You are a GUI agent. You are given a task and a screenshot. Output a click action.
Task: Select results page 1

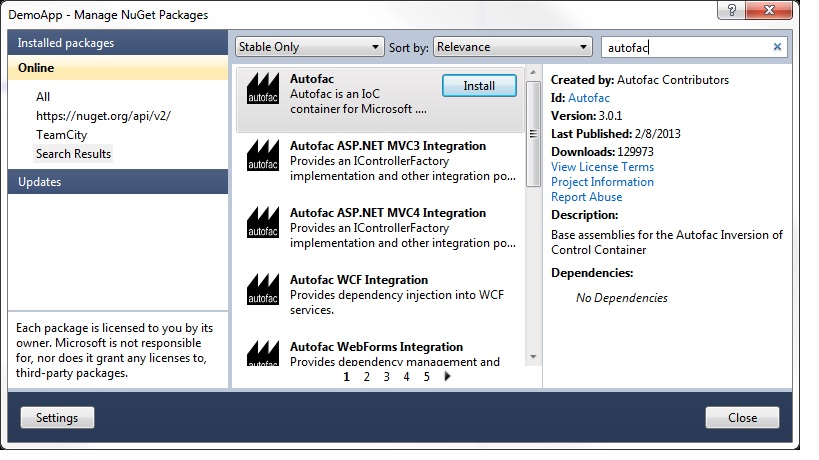(346, 376)
